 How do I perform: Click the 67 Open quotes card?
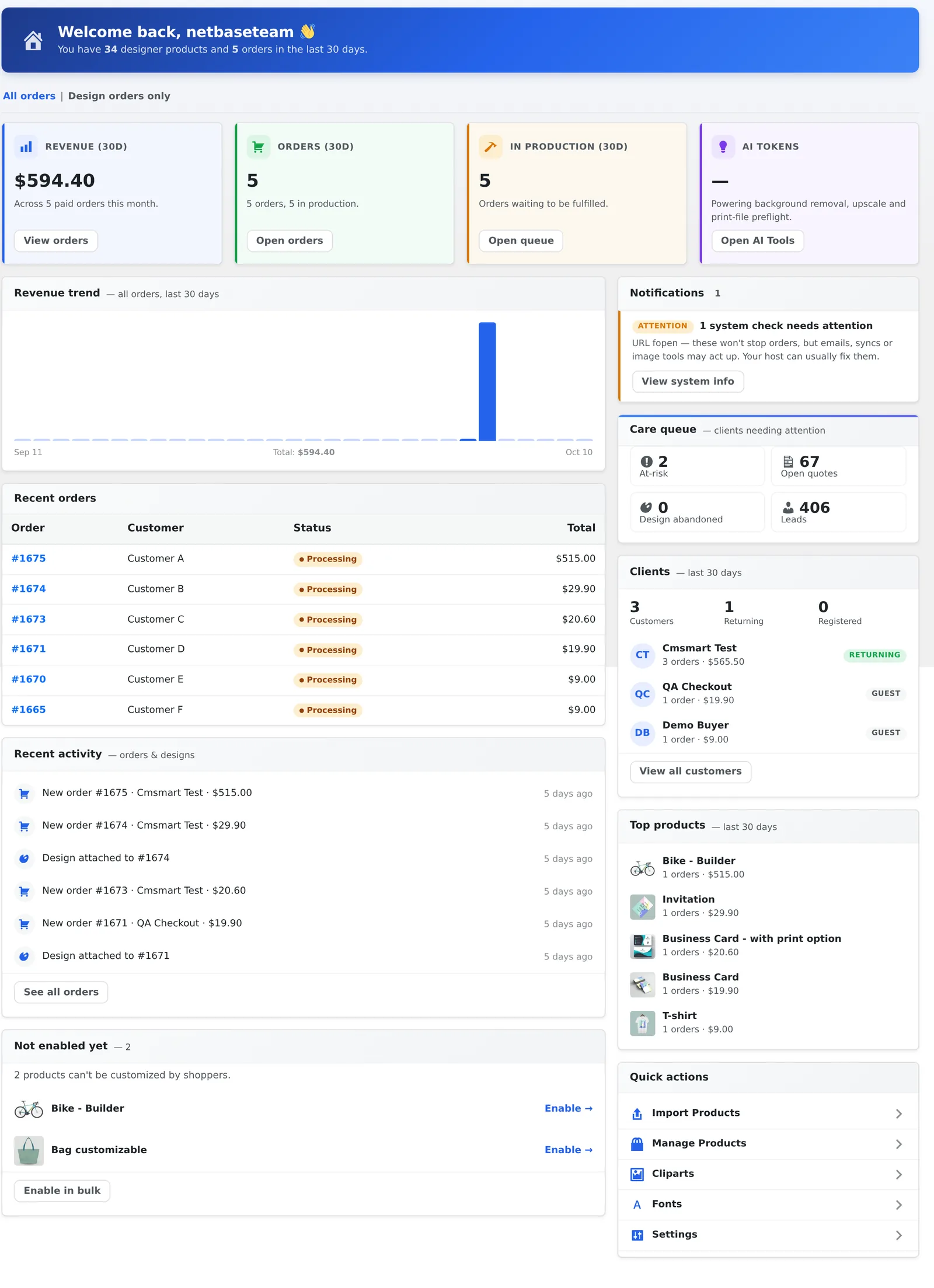click(838, 466)
